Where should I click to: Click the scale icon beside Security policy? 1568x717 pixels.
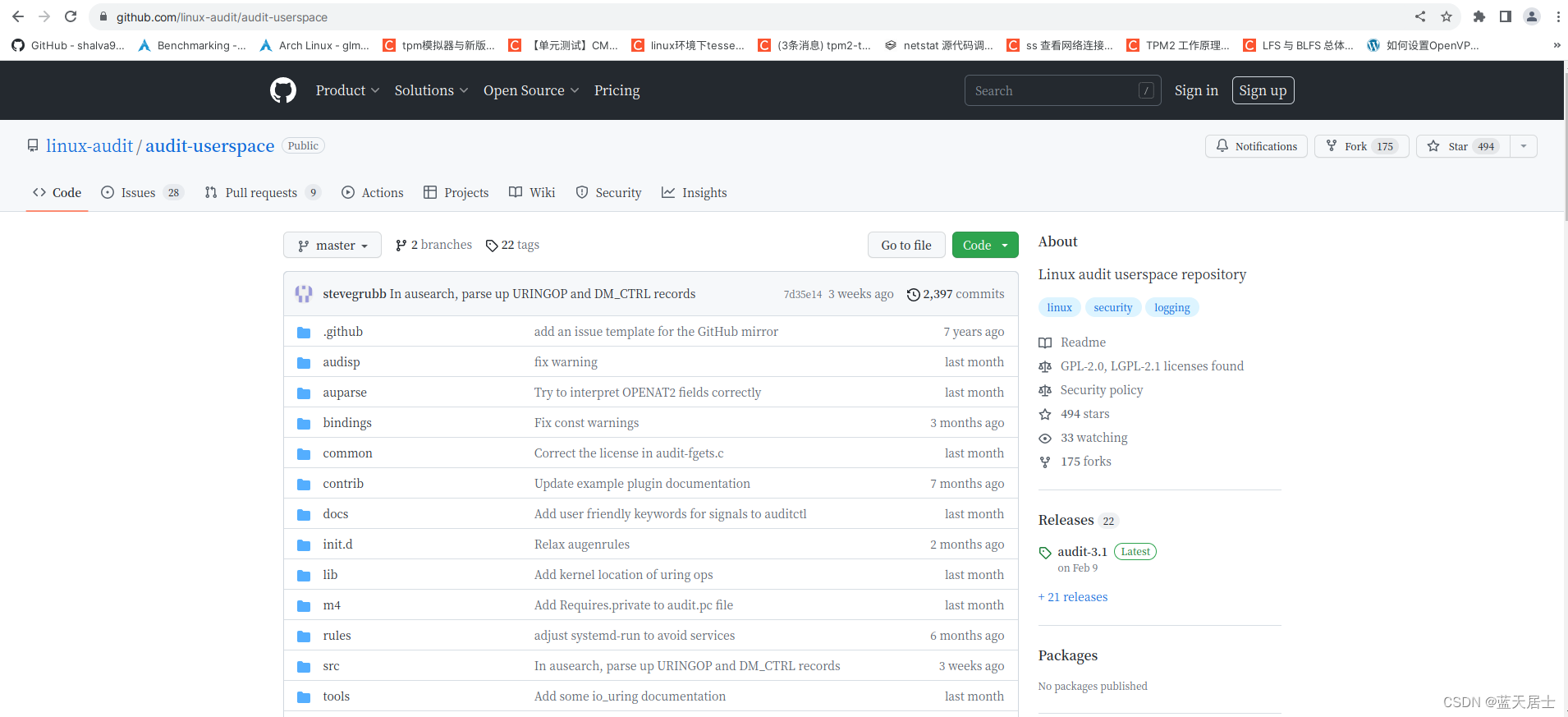coord(1045,391)
